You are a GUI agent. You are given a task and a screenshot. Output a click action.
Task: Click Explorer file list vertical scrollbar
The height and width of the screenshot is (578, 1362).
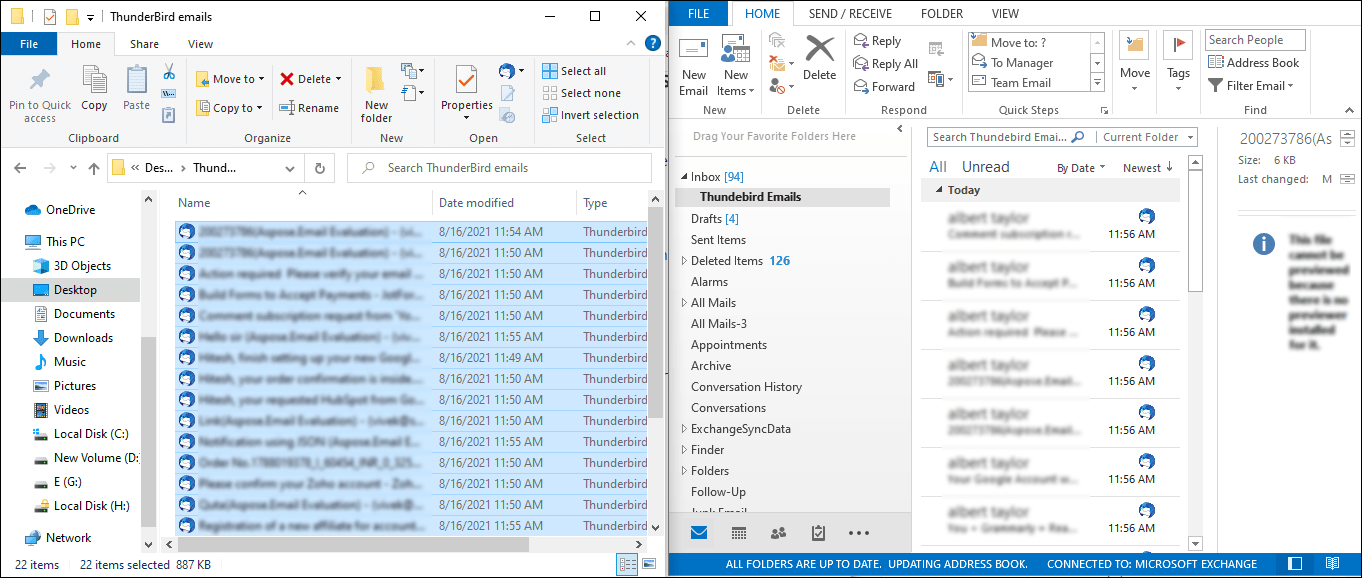point(656,314)
